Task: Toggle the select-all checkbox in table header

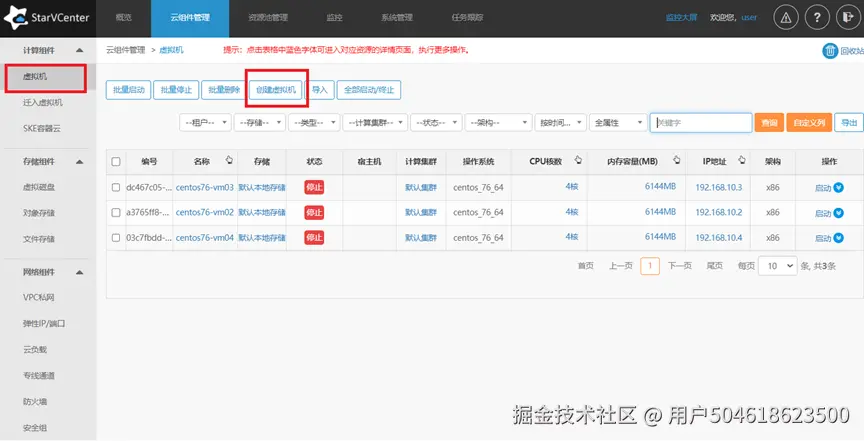Action: [116, 162]
